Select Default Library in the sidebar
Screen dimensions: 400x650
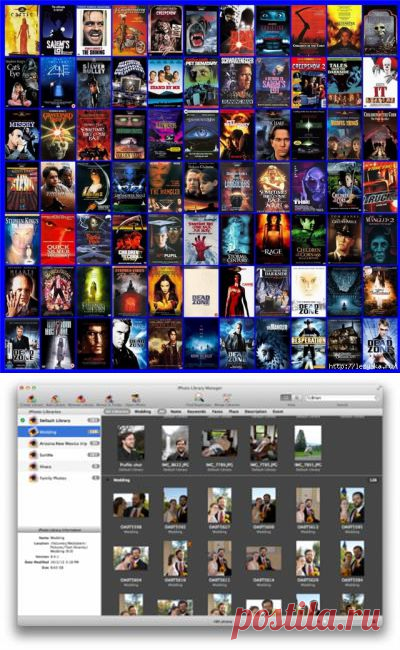pos(59,420)
